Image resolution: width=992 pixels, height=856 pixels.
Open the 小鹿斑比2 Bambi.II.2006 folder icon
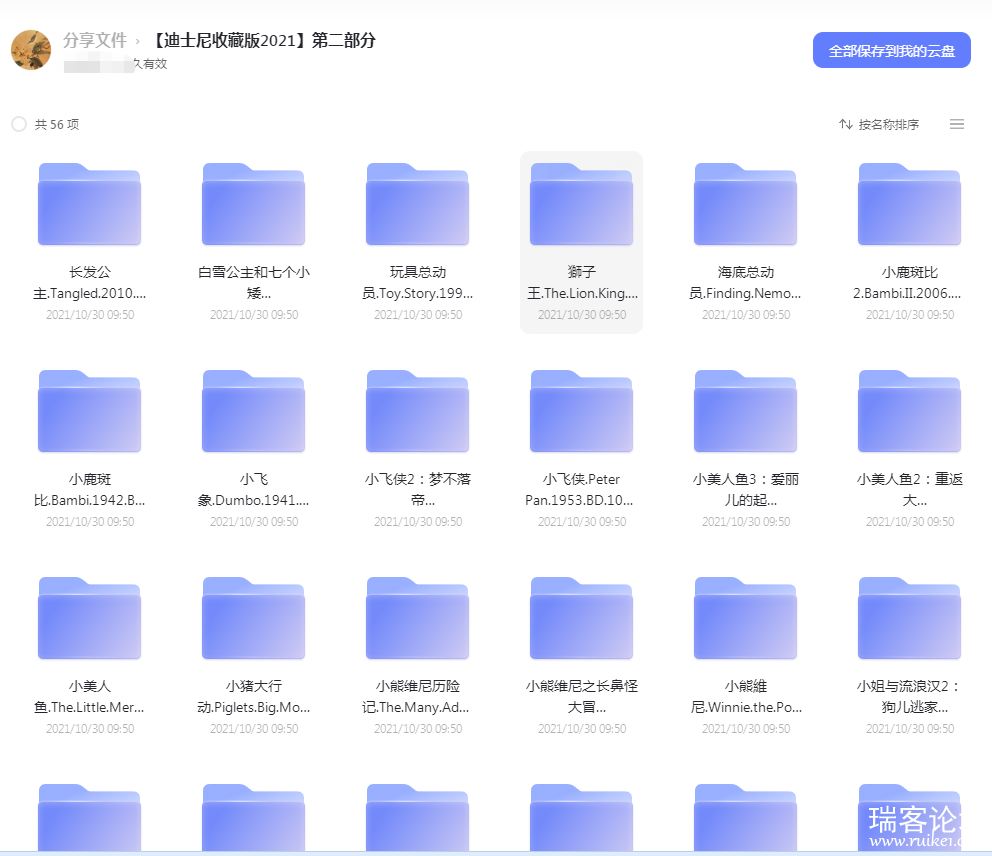[x=909, y=204]
